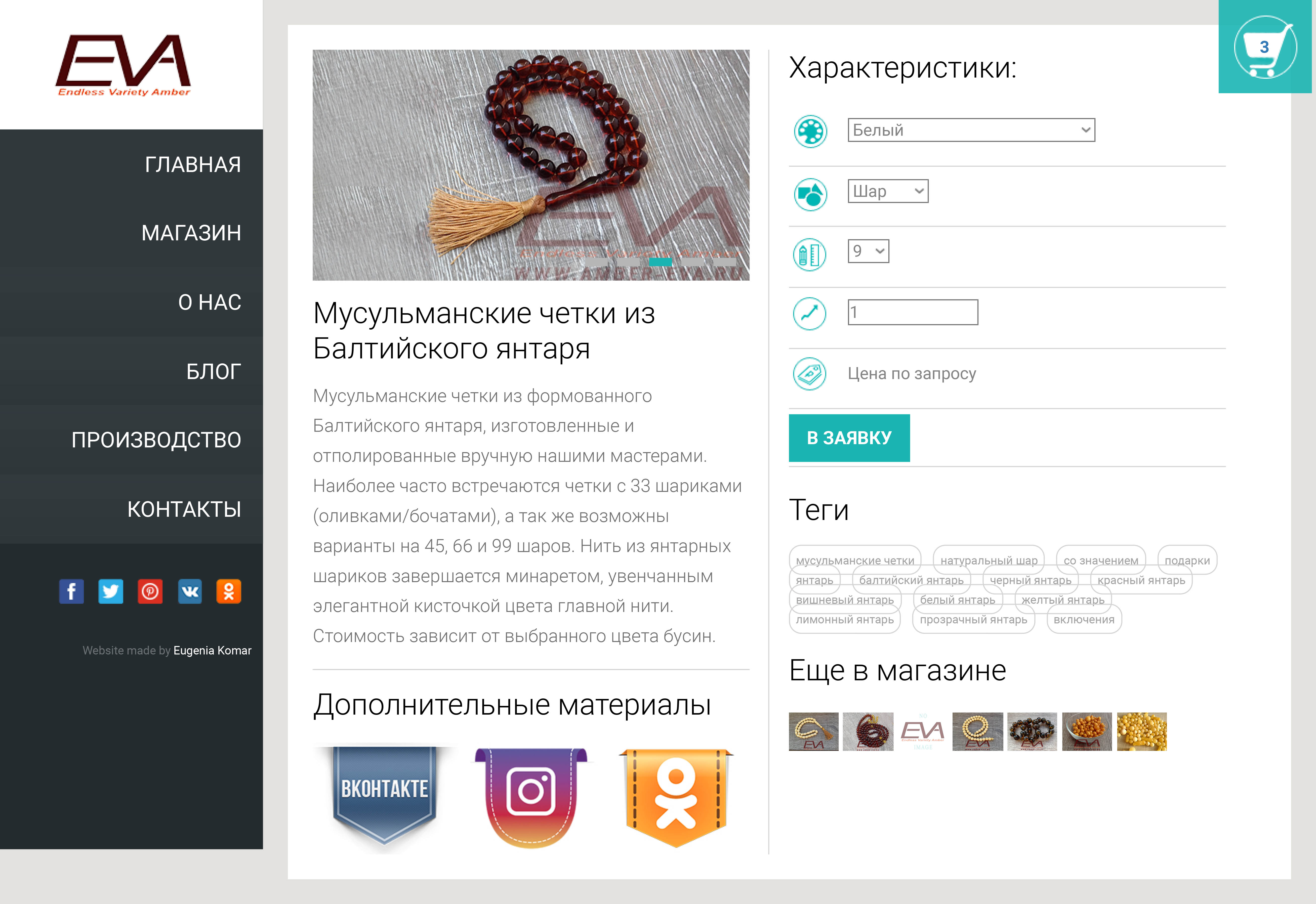Open the dark red bead necklace thumbnail

click(868, 731)
